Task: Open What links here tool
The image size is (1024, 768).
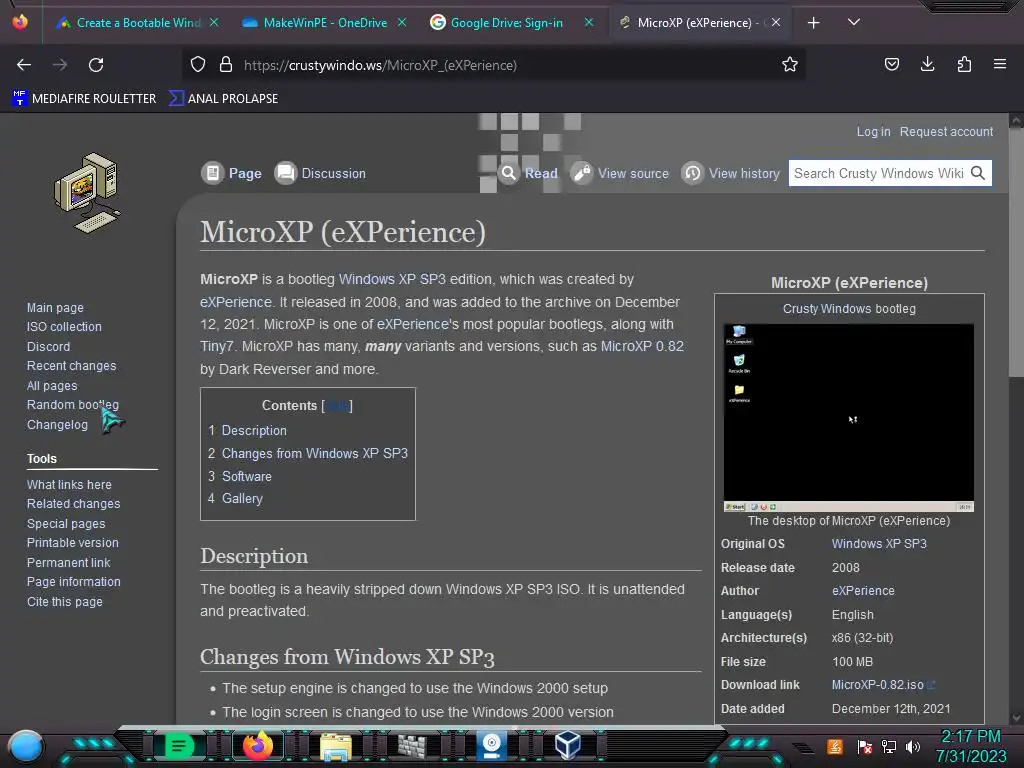Action: (x=69, y=485)
